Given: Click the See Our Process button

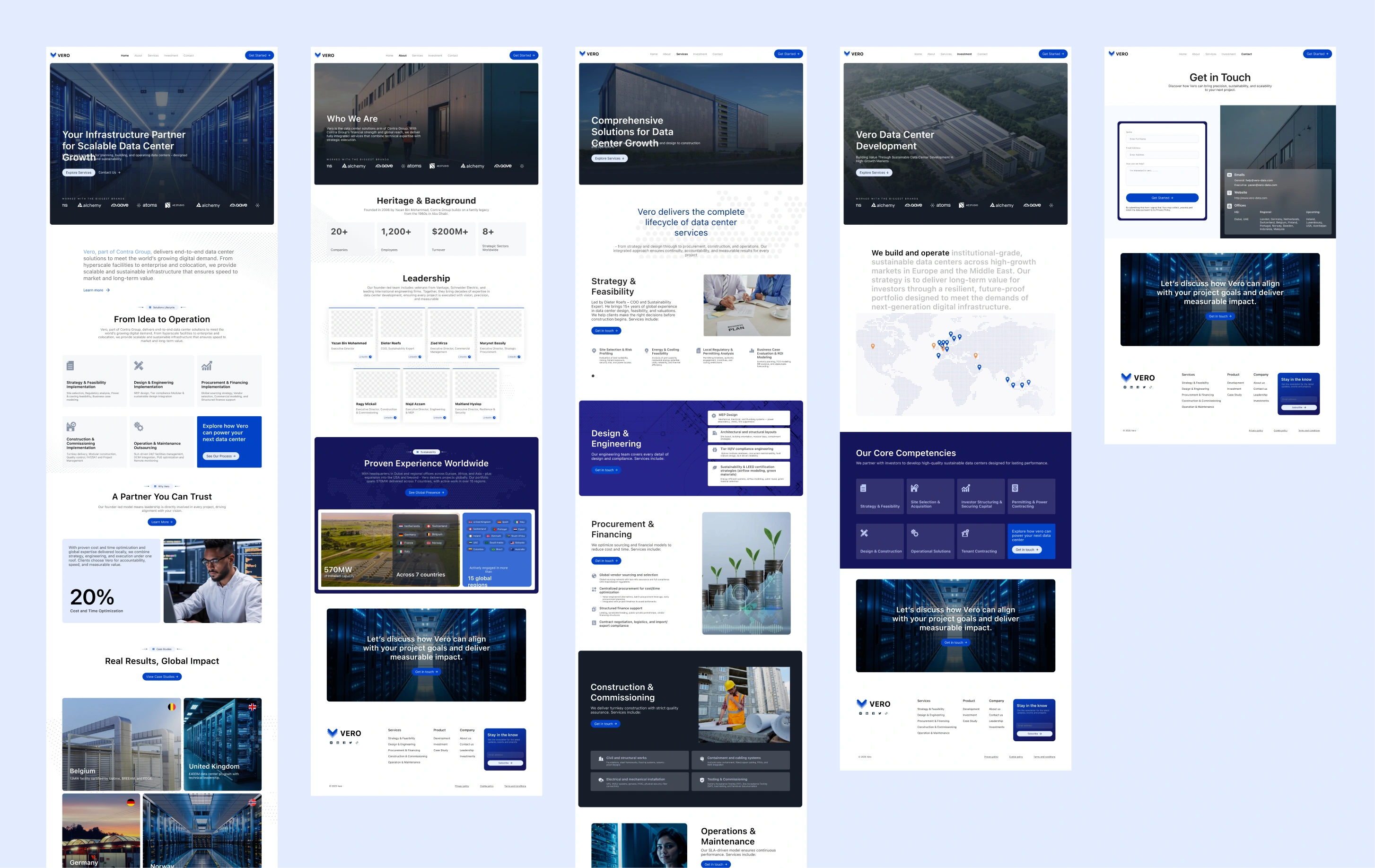Looking at the screenshot, I should point(221,456).
